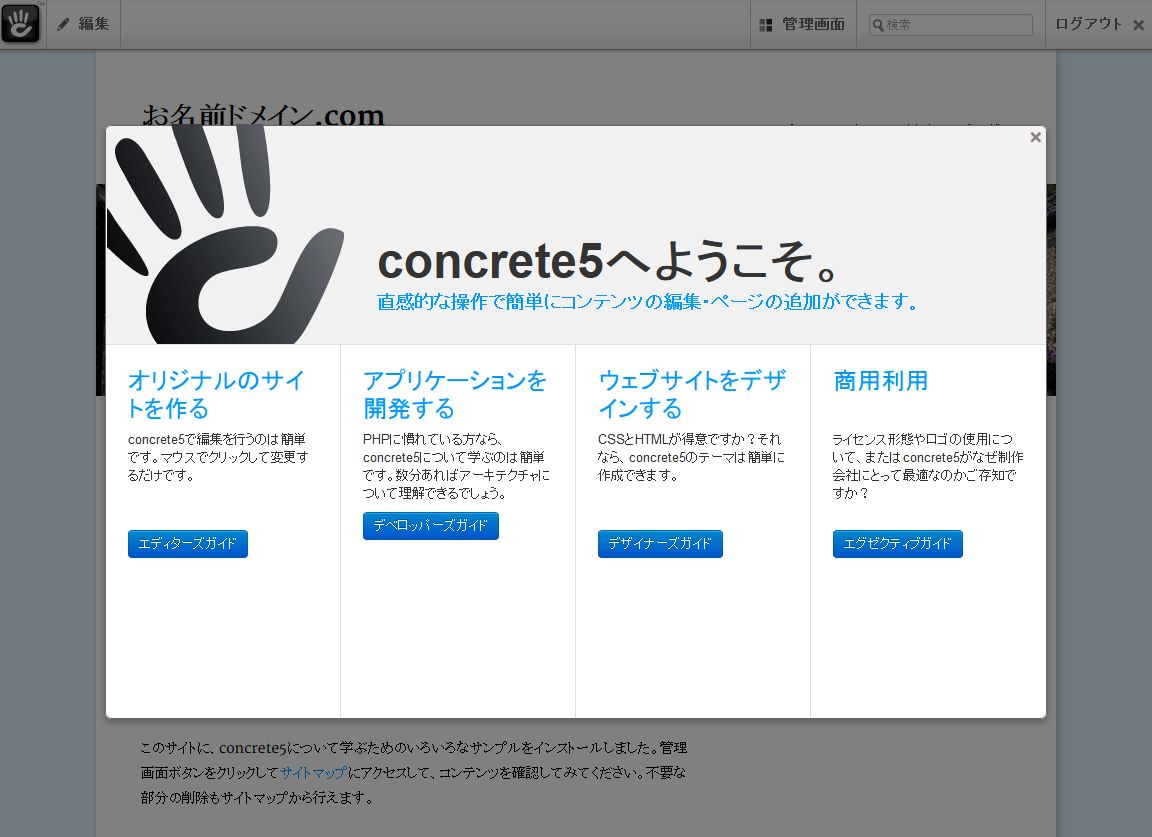This screenshot has width=1152, height=837.
Task: Open エグゼクティブガイド executive guide
Action: (x=897, y=544)
